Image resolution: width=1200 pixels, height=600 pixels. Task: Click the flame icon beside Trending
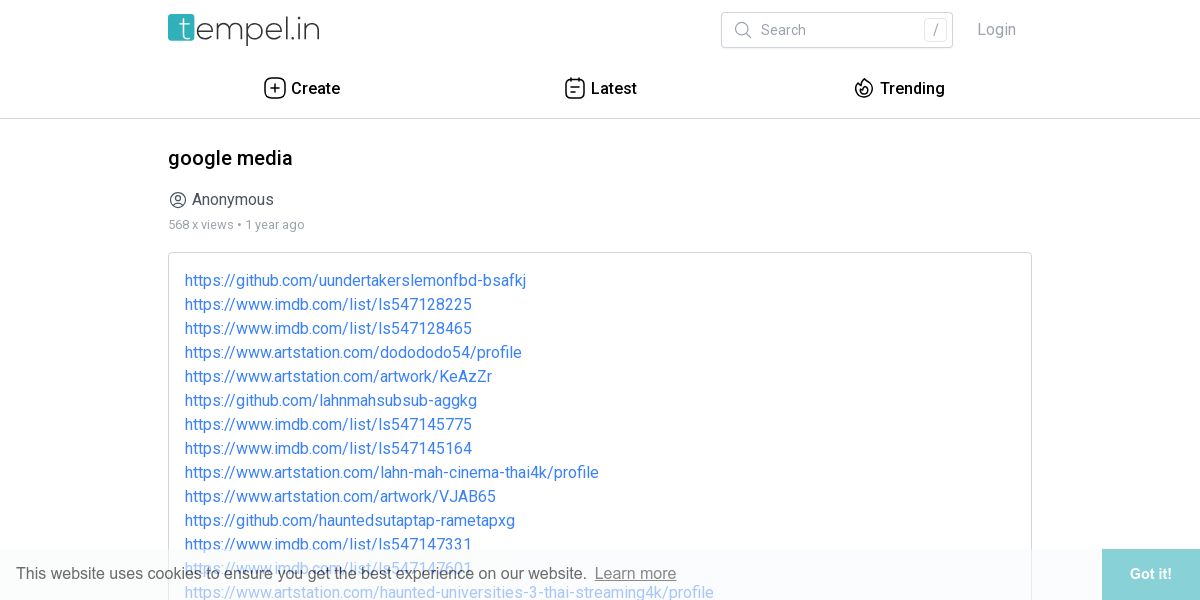pos(864,88)
